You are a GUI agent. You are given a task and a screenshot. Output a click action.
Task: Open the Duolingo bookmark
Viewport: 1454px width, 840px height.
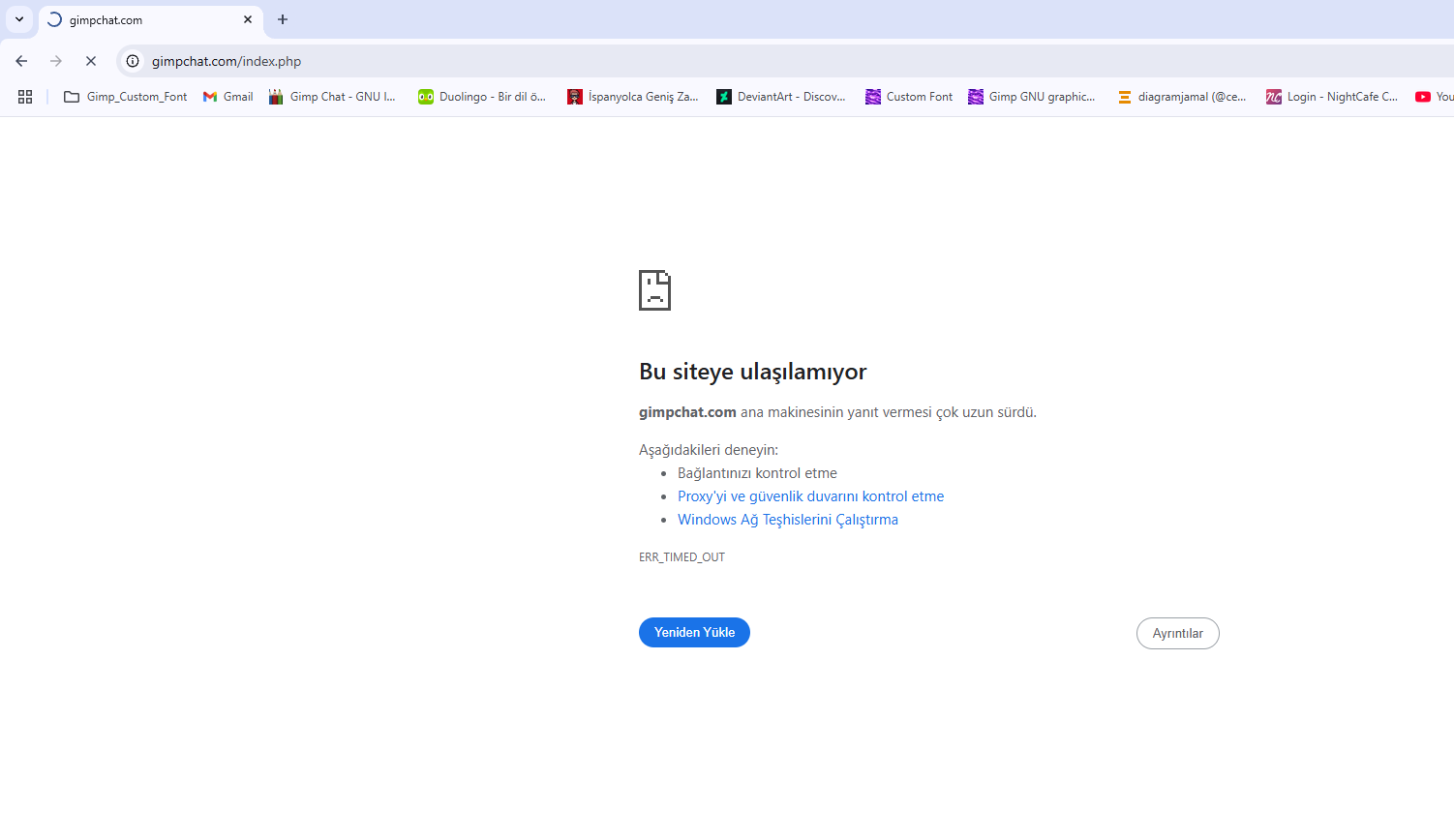coord(482,97)
